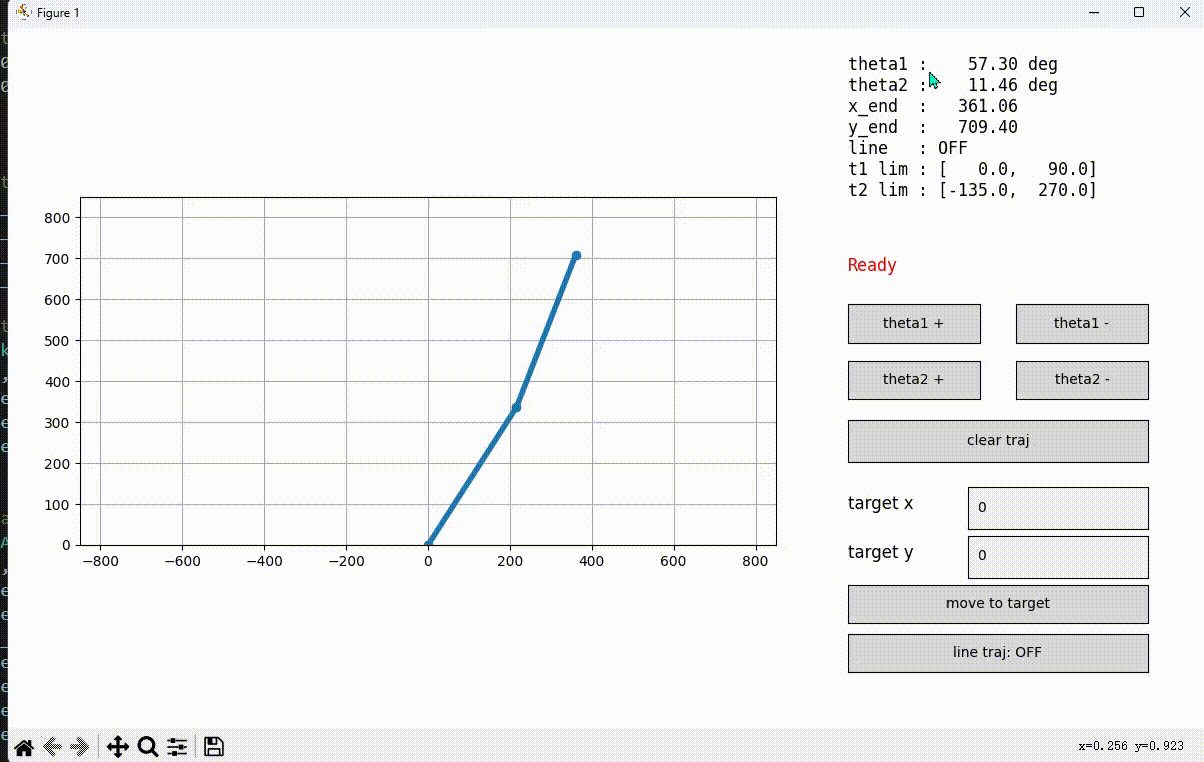This screenshot has width=1204, height=762.
Task: Click move to target button
Action: pyautogui.click(x=998, y=604)
